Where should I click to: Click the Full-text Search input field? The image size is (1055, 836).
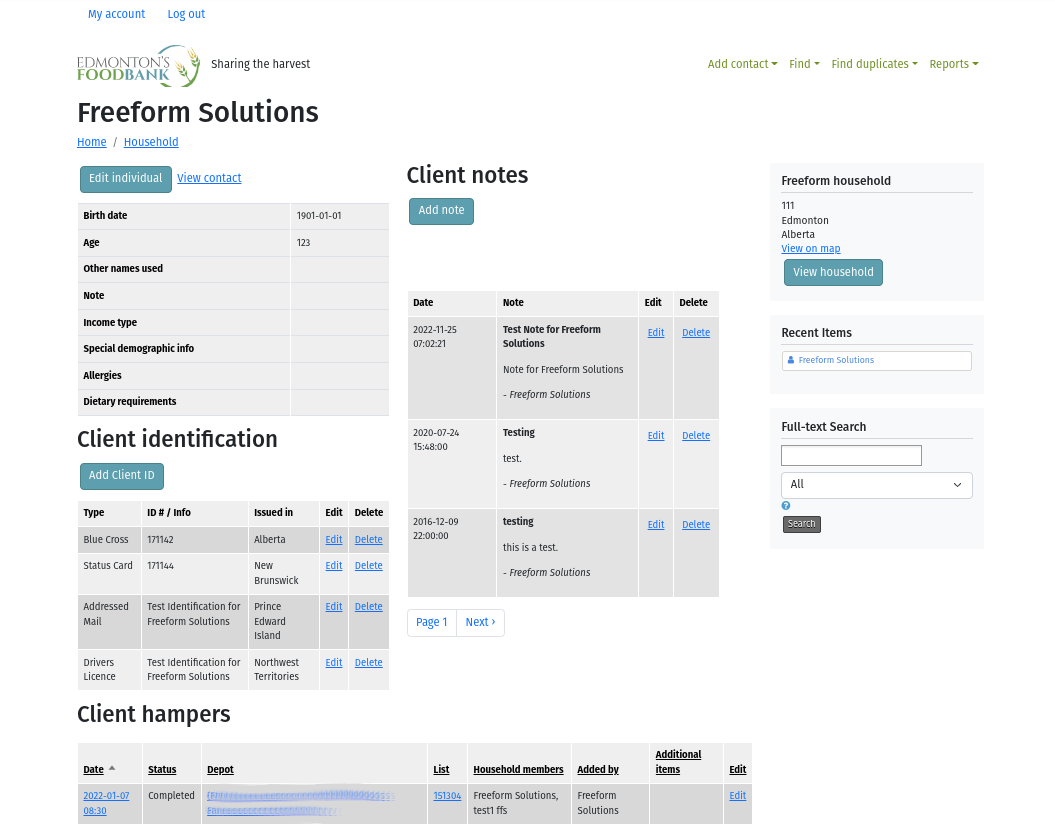tap(851, 456)
